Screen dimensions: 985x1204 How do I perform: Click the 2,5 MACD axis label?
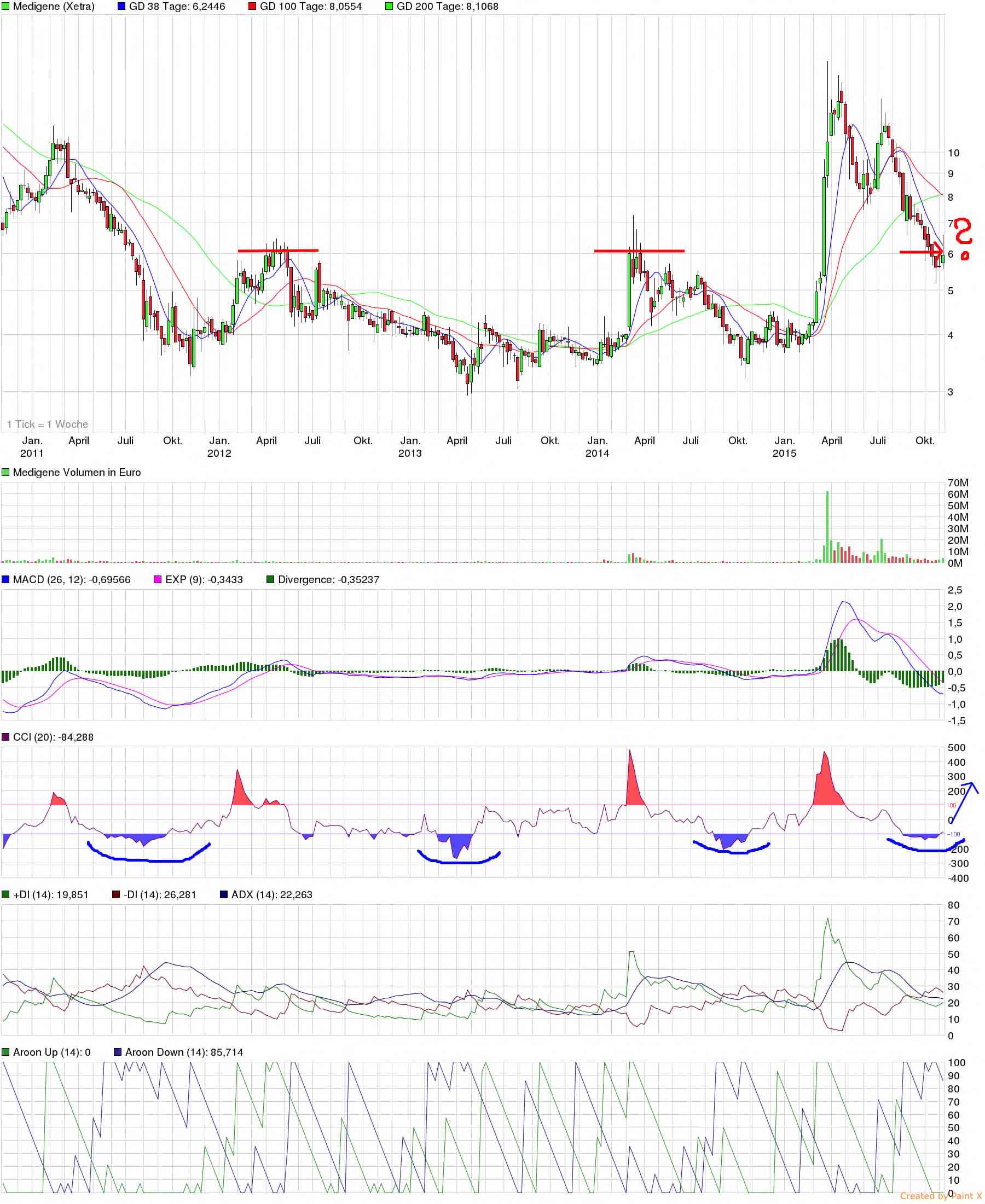pyautogui.click(x=955, y=590)
